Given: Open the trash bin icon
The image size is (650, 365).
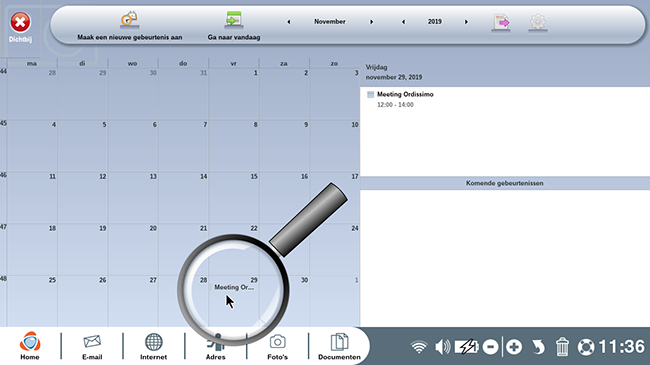Looking at the screenshot, I should 562,347.
